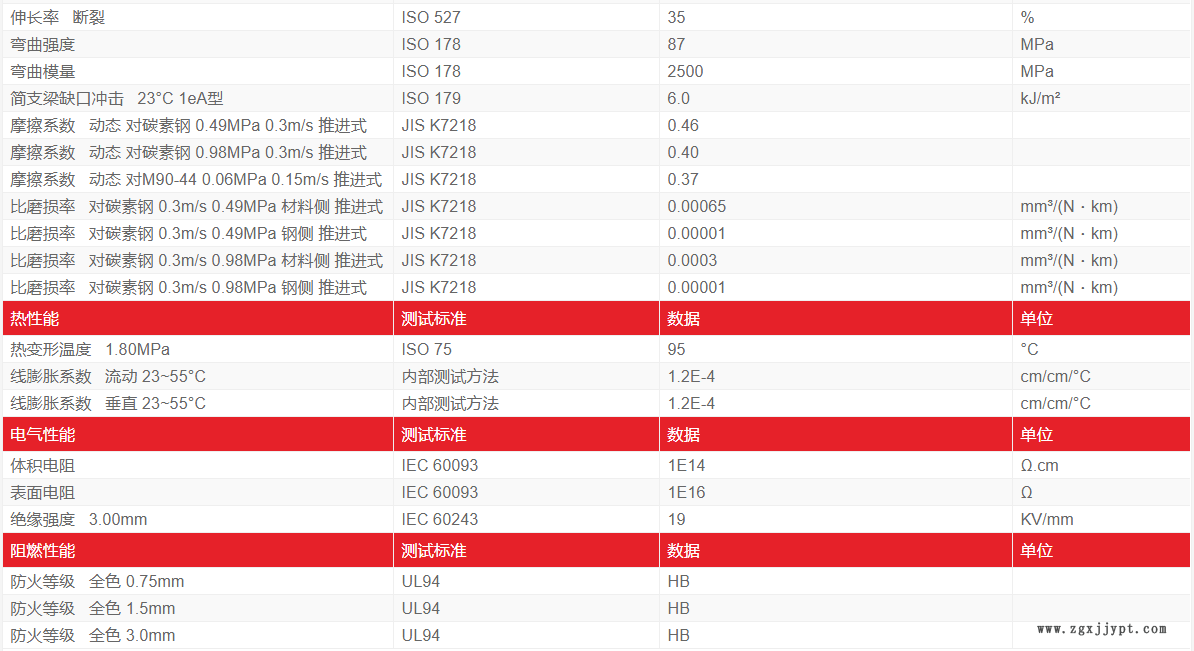Click the 防火等级 全色 1.5mm row label
The height and width of the screenshot is (651, 1194).
tap(93, 608)
